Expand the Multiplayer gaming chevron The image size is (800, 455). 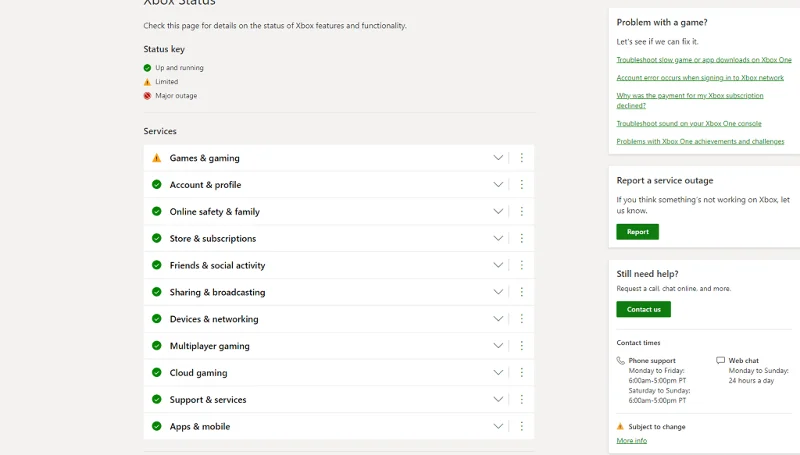498,345
